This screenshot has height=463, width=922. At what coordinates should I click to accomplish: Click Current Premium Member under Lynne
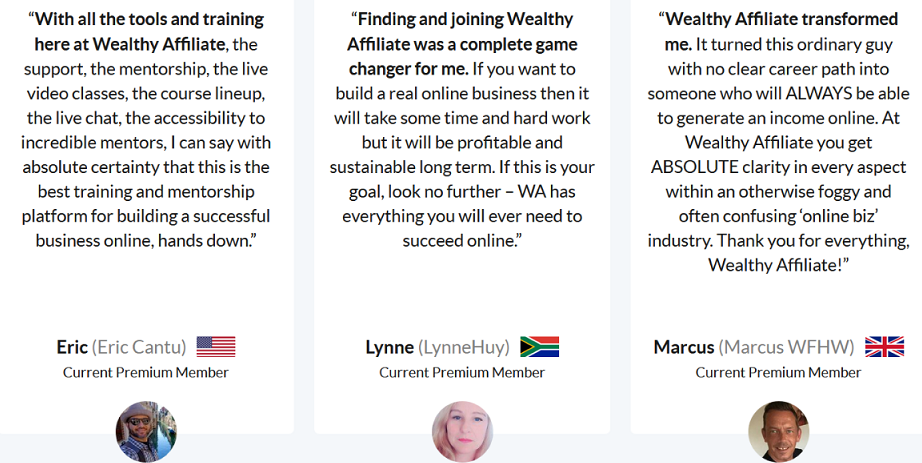[462, 372]
